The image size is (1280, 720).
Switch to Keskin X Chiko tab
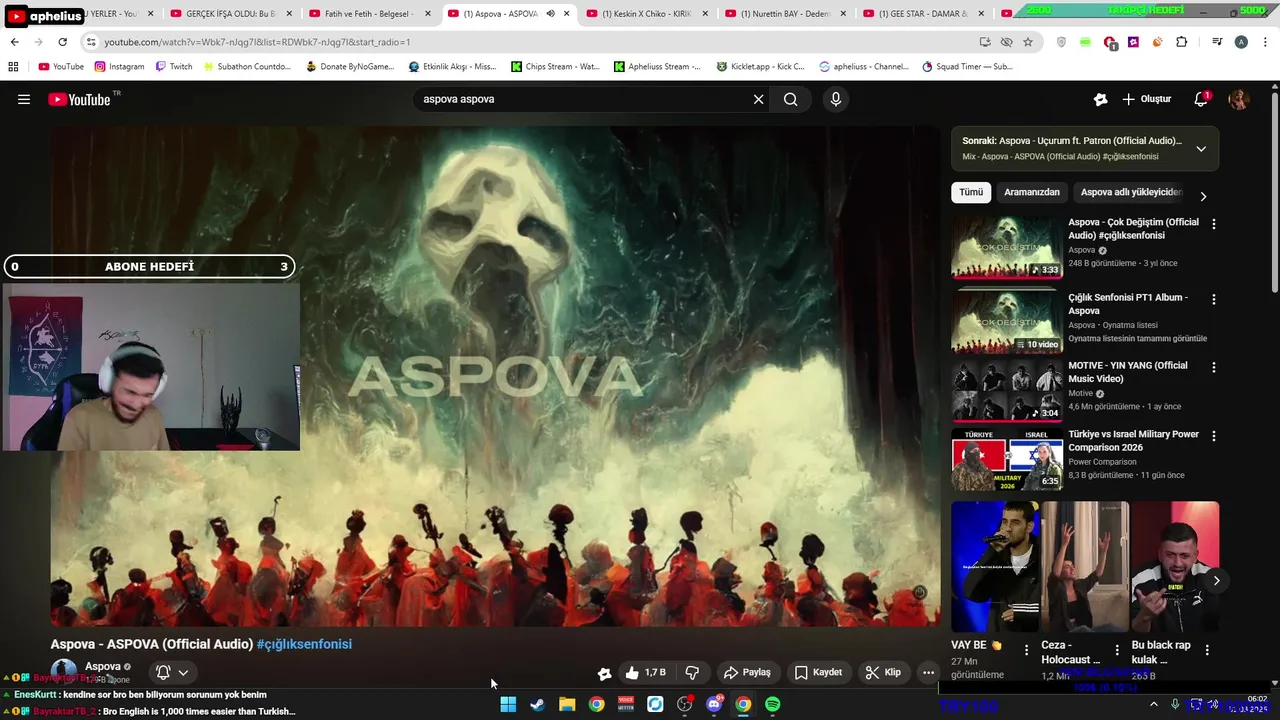(x=645, y=14)
